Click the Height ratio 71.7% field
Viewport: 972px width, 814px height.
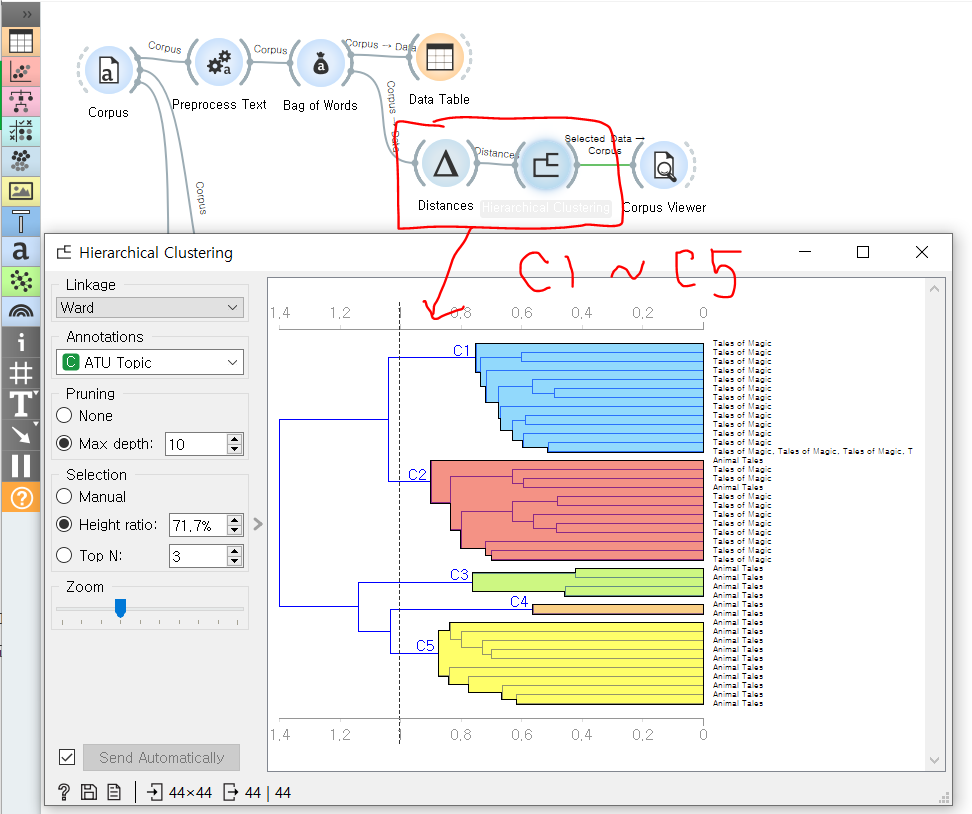198,525
